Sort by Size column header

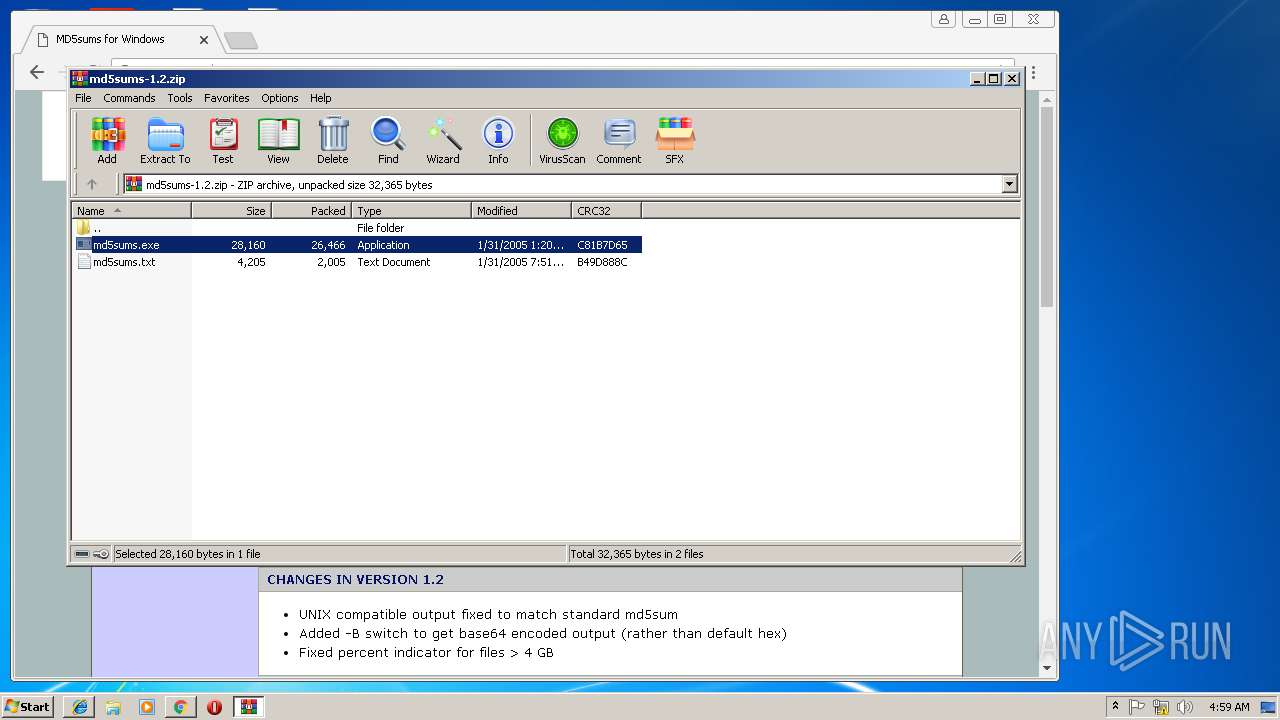tap(231, 210)
